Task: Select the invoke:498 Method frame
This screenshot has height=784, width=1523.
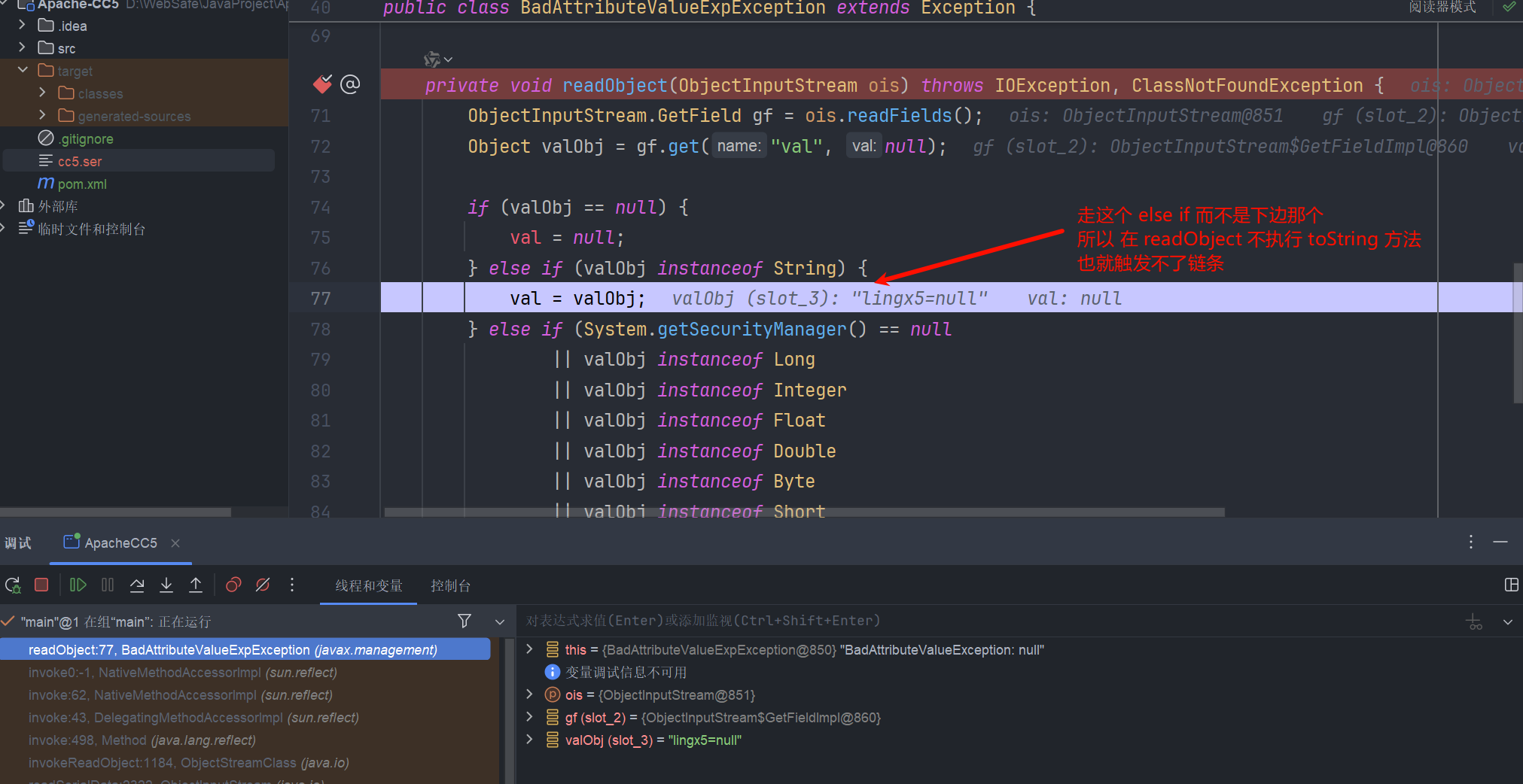Action: (245, 740)
